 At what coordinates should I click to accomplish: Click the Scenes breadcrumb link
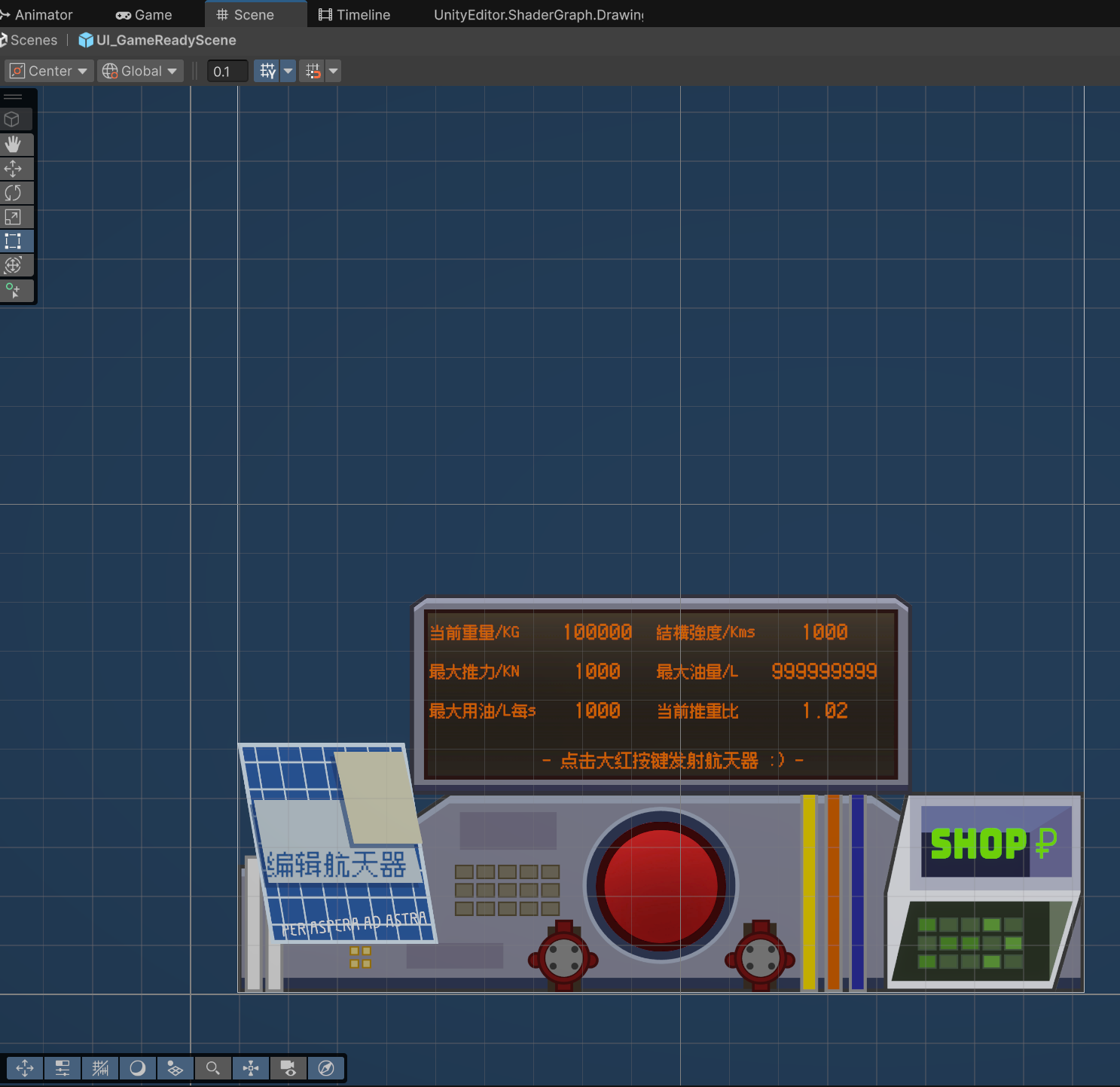tap(33, 40)
